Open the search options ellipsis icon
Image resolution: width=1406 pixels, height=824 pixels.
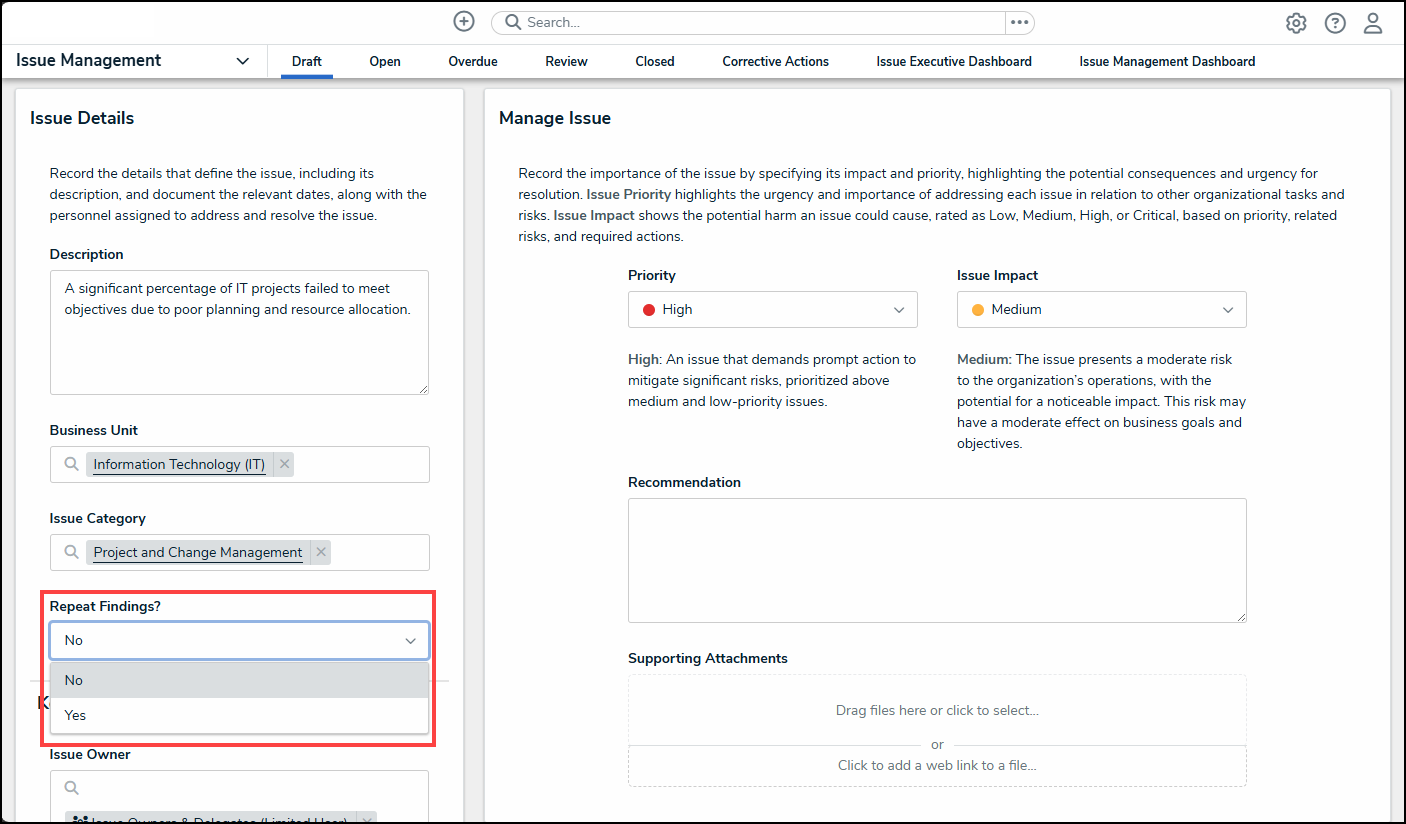coord(1019,22)
